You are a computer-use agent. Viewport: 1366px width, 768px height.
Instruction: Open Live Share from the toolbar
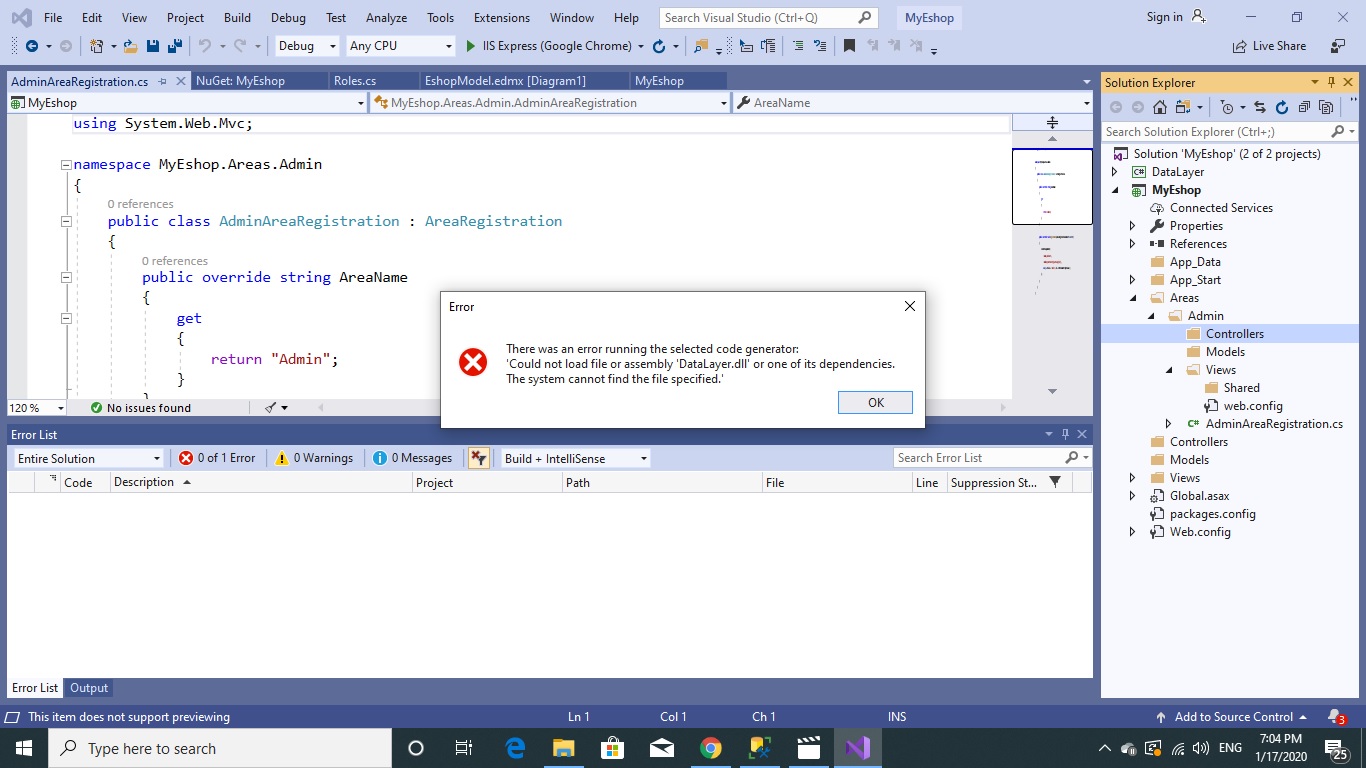(1268, 46)
